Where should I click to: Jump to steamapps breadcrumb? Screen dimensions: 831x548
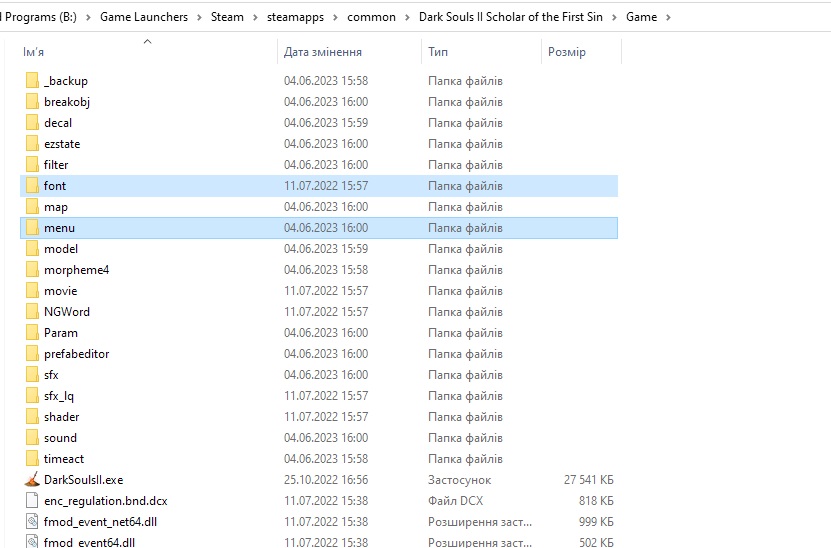(295, 17)
